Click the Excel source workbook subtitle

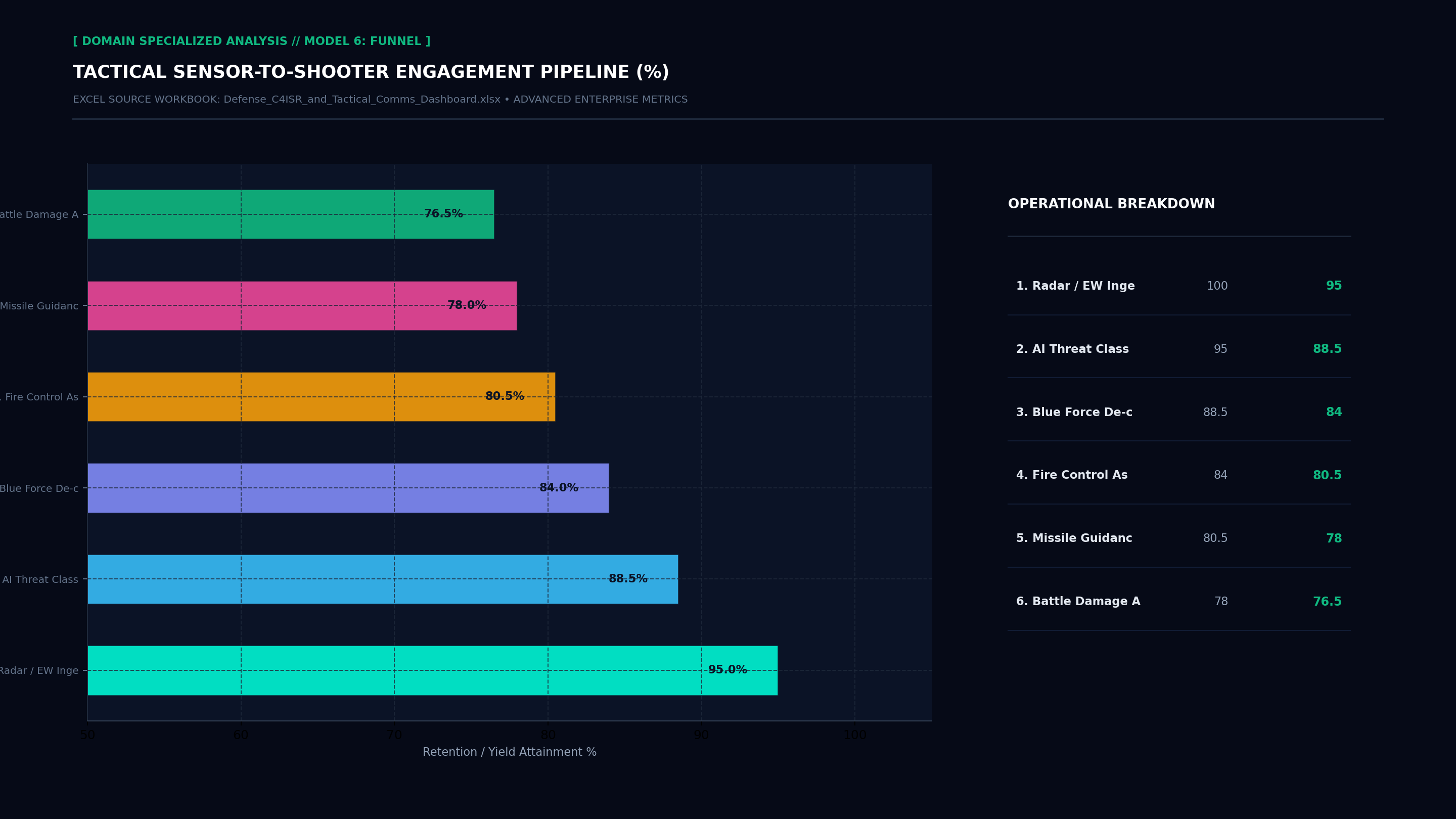pyautogui.click(x=380, y=100)
